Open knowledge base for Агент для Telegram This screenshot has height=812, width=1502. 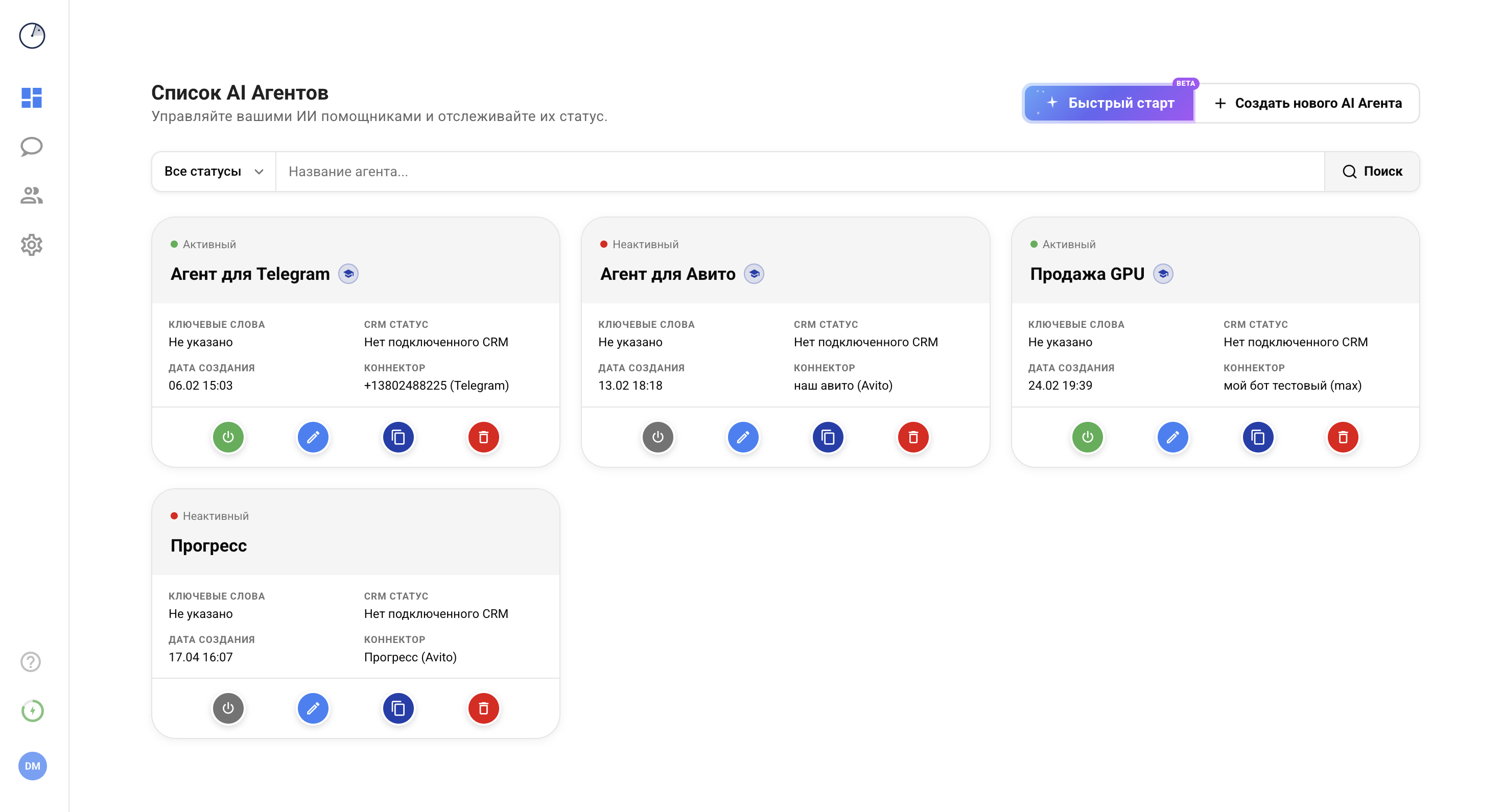tap(348, 274)
